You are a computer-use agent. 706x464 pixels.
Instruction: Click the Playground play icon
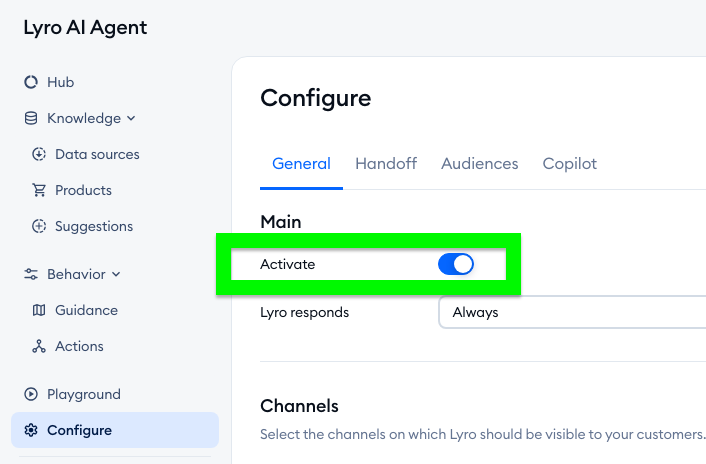[31, 394]
